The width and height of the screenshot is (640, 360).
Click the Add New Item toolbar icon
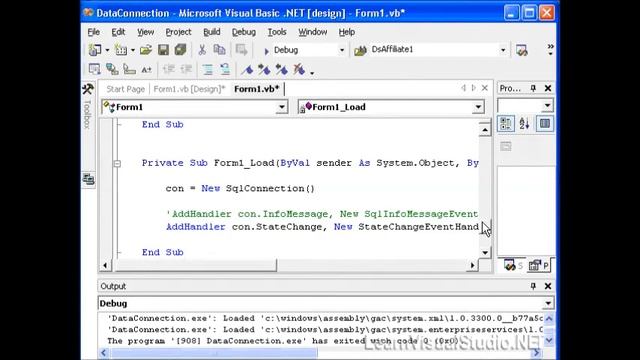pyautogui.click(x=121, y=50)
